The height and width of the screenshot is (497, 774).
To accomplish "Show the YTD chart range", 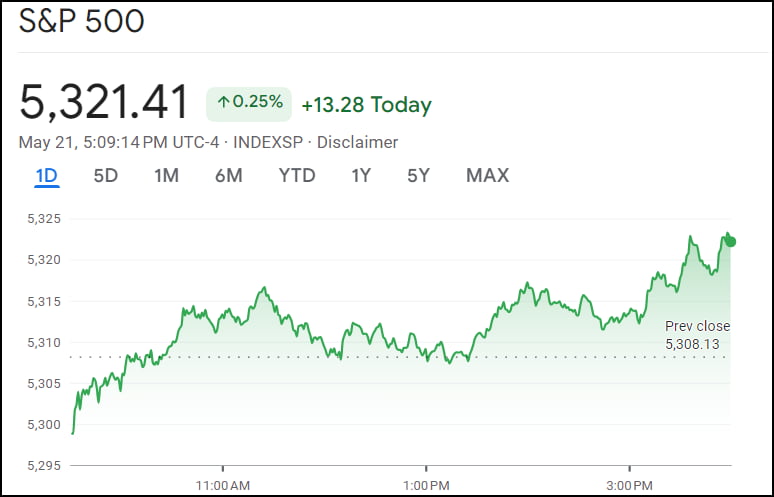I will (x=297, y=176).
